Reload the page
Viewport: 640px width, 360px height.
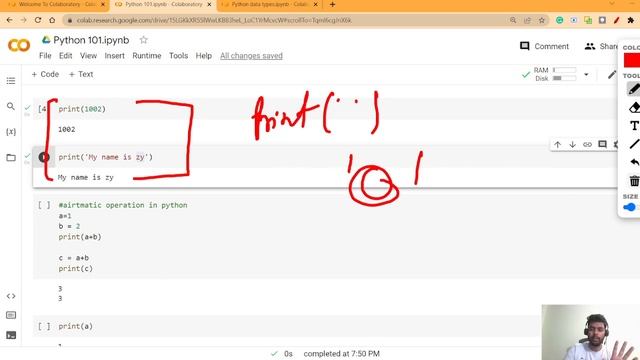38,20
